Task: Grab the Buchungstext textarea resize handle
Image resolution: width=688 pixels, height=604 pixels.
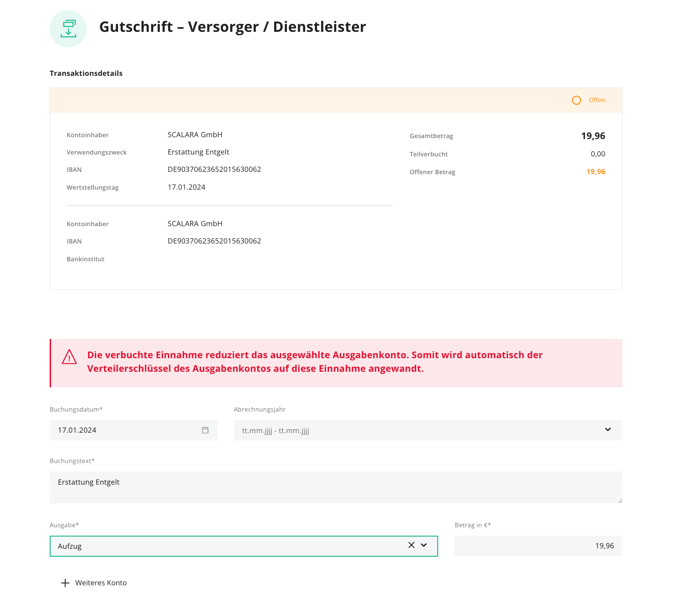Action: (x=620, y=500)
